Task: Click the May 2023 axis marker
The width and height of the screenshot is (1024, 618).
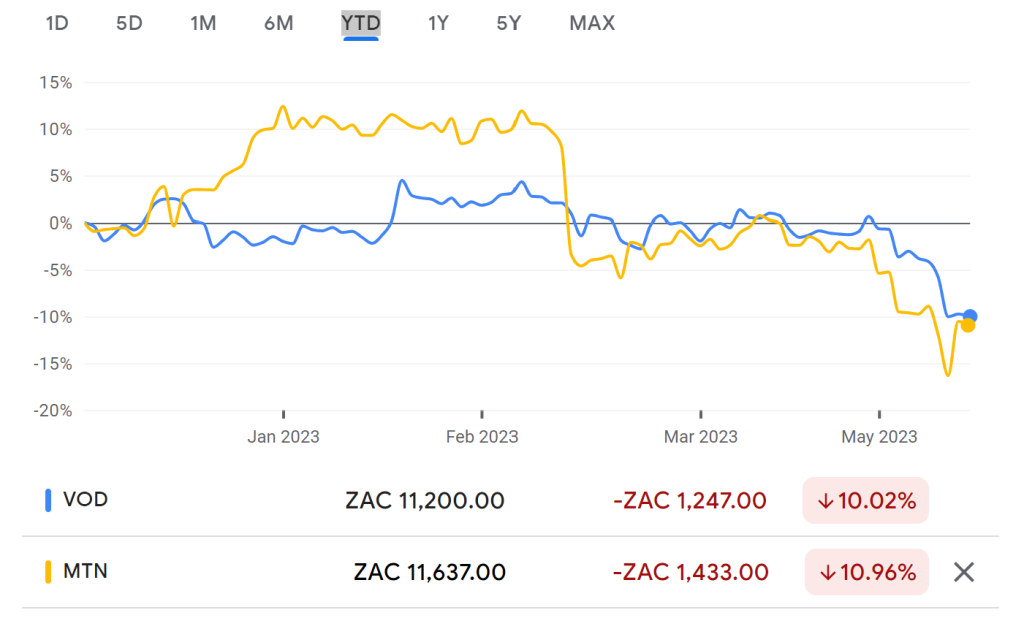Action: click(879, 436)
